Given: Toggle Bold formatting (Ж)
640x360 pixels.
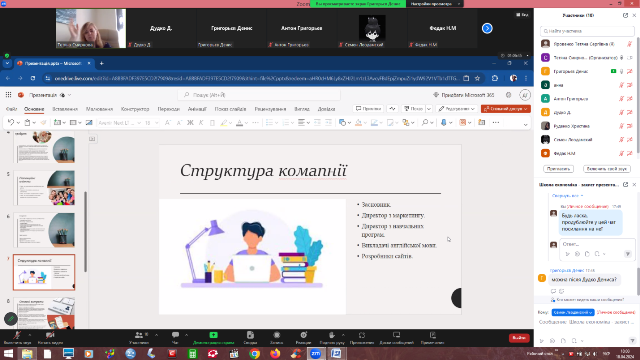Looking at the screenshot, I should 190,122.
